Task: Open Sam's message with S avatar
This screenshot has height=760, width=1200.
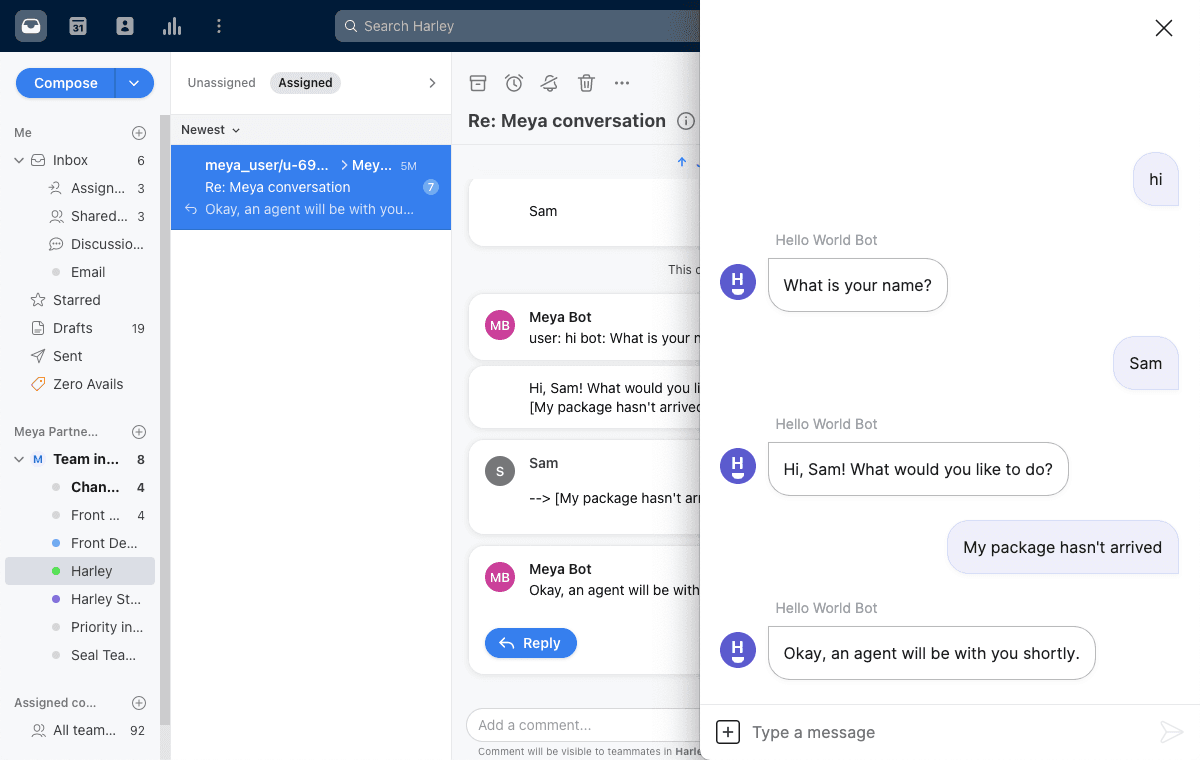Action: 584,487
